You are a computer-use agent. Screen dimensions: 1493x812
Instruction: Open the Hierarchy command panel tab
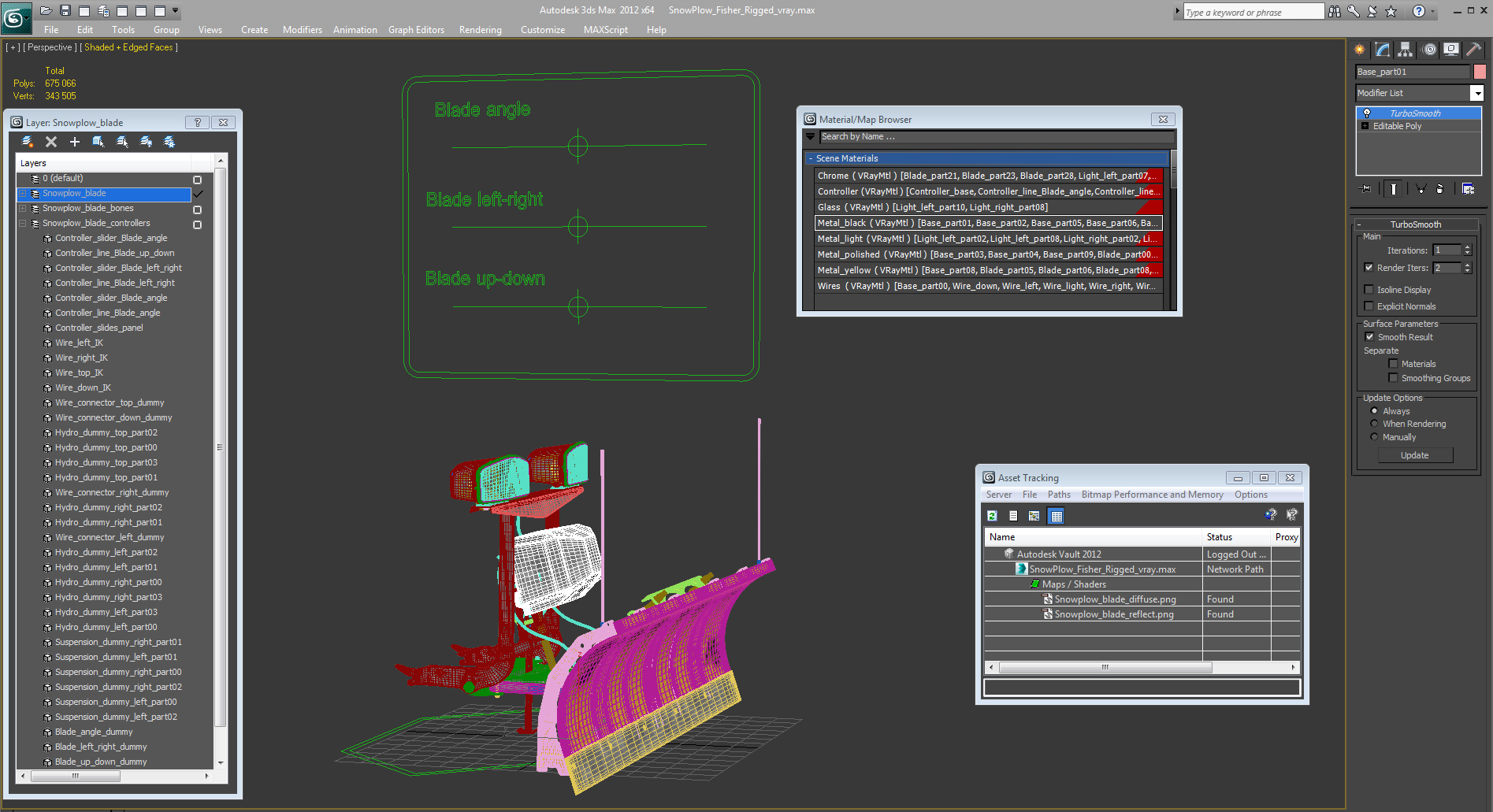coord(1406,50)
